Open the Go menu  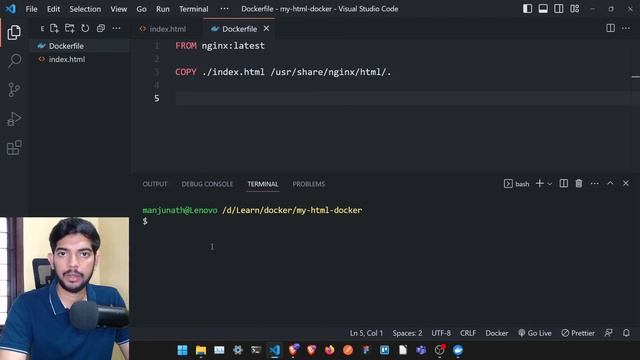pyautogui.click(x=141, y=9)
